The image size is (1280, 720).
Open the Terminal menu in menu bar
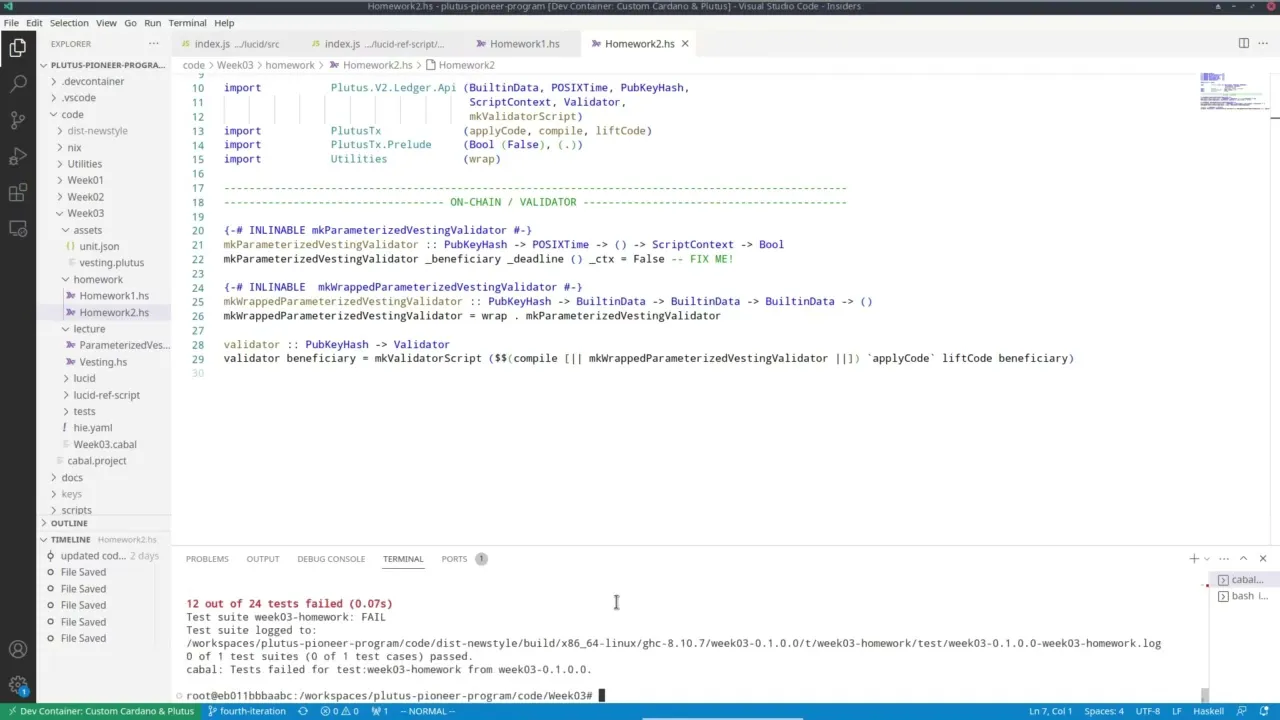(187, 23)
